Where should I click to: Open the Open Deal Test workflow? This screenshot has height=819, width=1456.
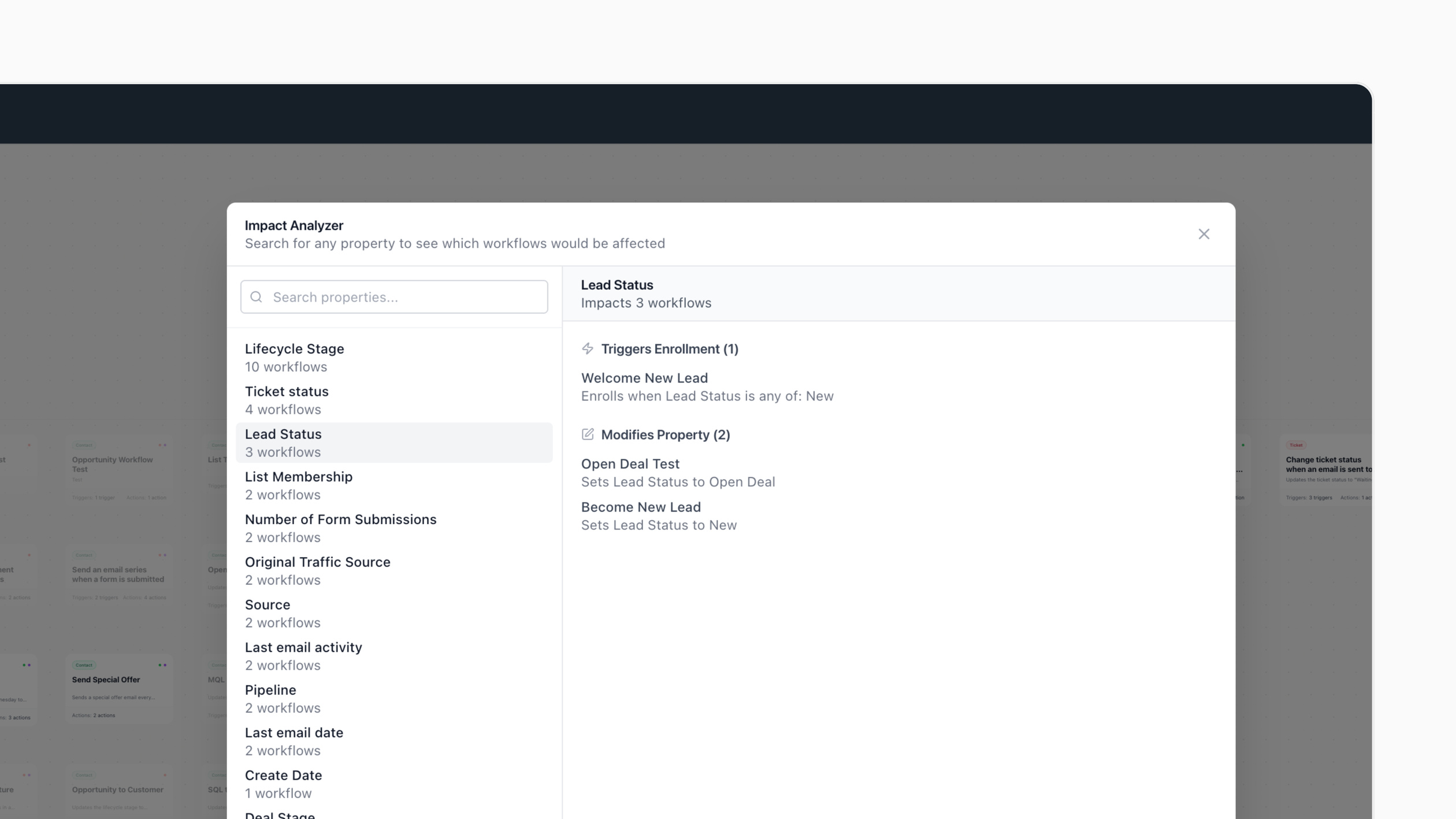click(x=630, y=464)
